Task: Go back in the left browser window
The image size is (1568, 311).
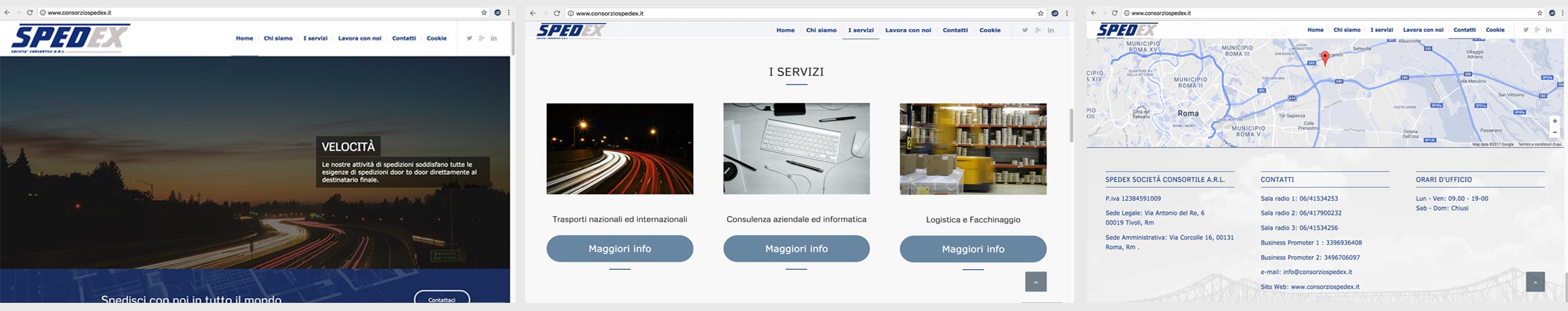Action: [7, 12]
